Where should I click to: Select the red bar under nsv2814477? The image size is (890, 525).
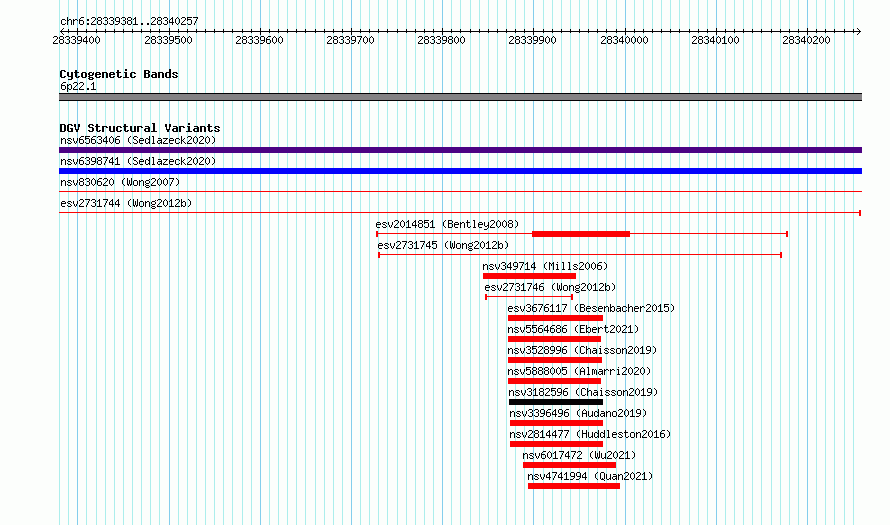coord(556,444)
